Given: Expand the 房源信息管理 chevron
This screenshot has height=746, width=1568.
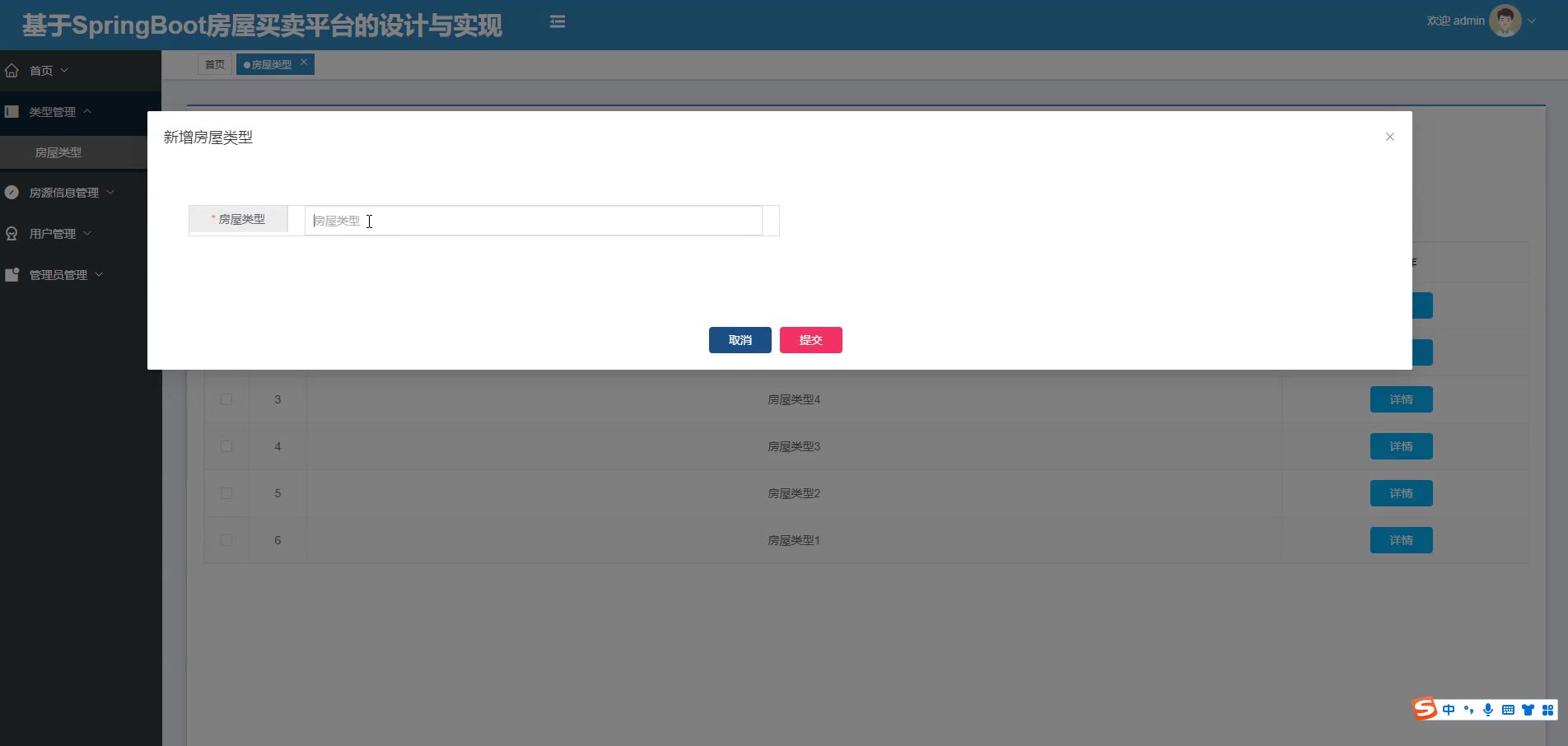Looking at the screenshot, I should point(110,193).
